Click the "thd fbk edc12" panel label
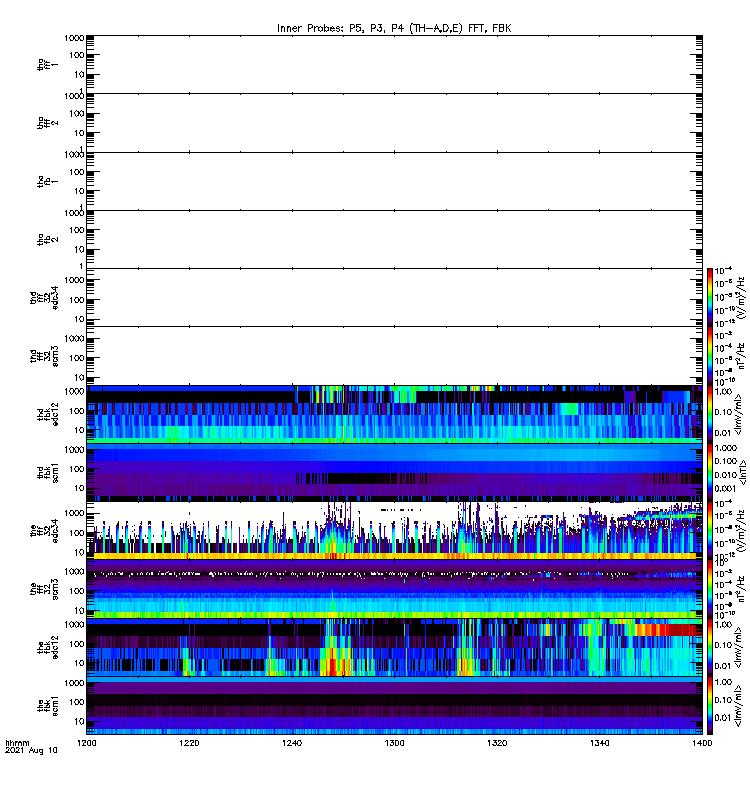The image size is (750, 800). (x=47, y=414)
